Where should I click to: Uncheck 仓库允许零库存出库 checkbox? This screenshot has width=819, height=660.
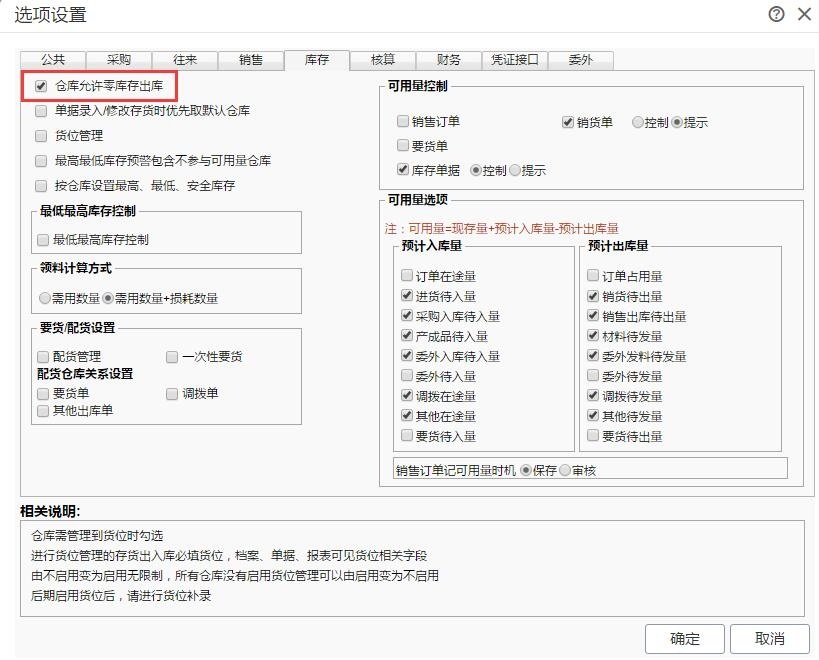(x=41, y=86)
